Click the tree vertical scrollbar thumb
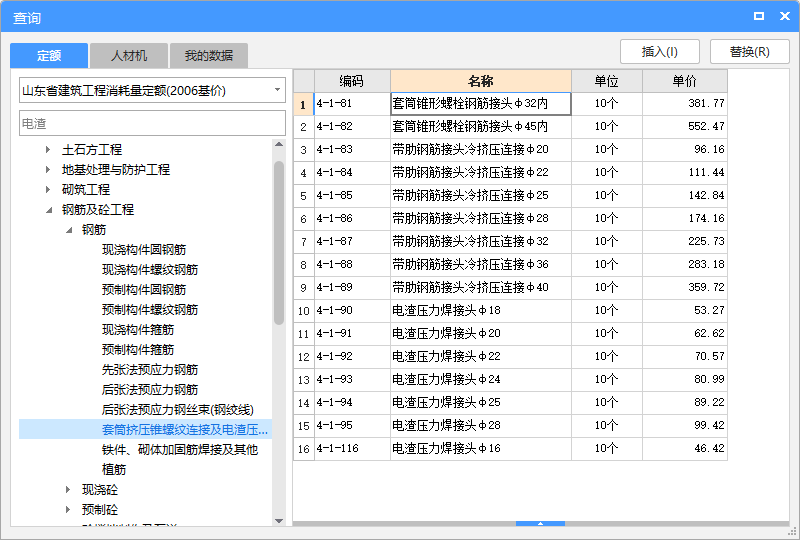Viewport: 800px width, 540px height. click(279, 243)
